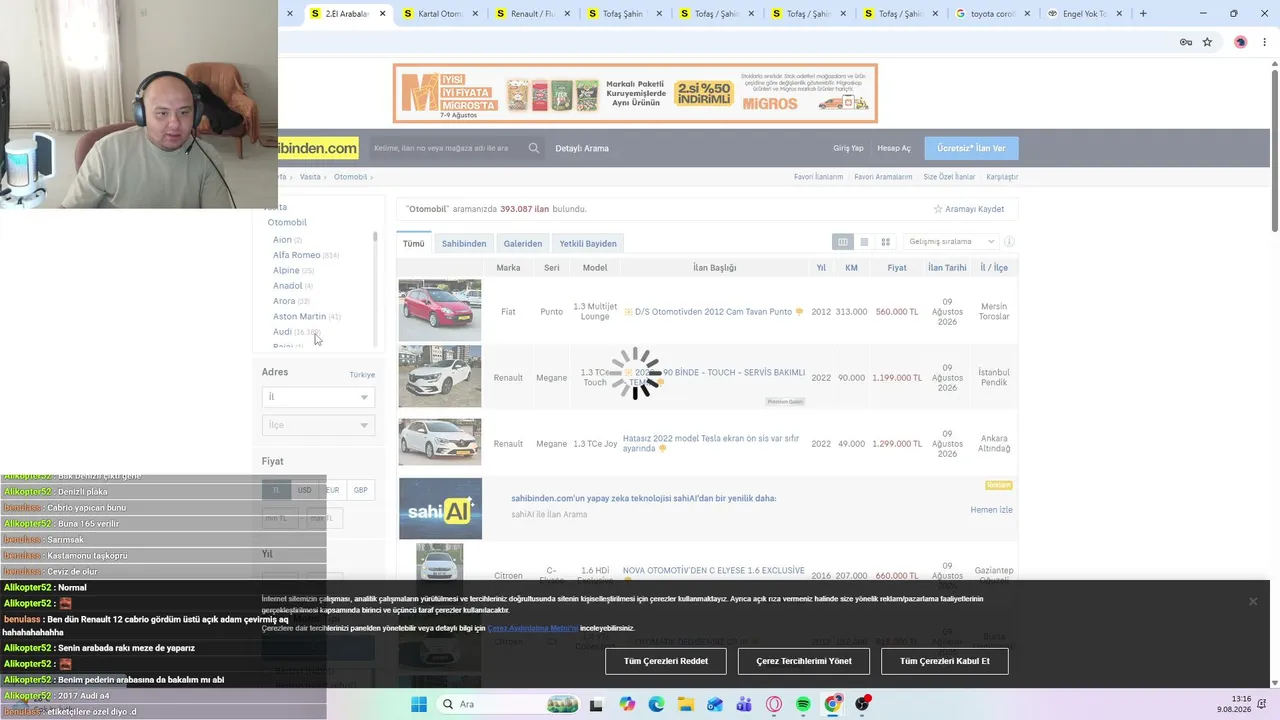Open the Karşılaştır compare link
Viewport: 1280px width, 720px height.
click(x=1002, y=177)
